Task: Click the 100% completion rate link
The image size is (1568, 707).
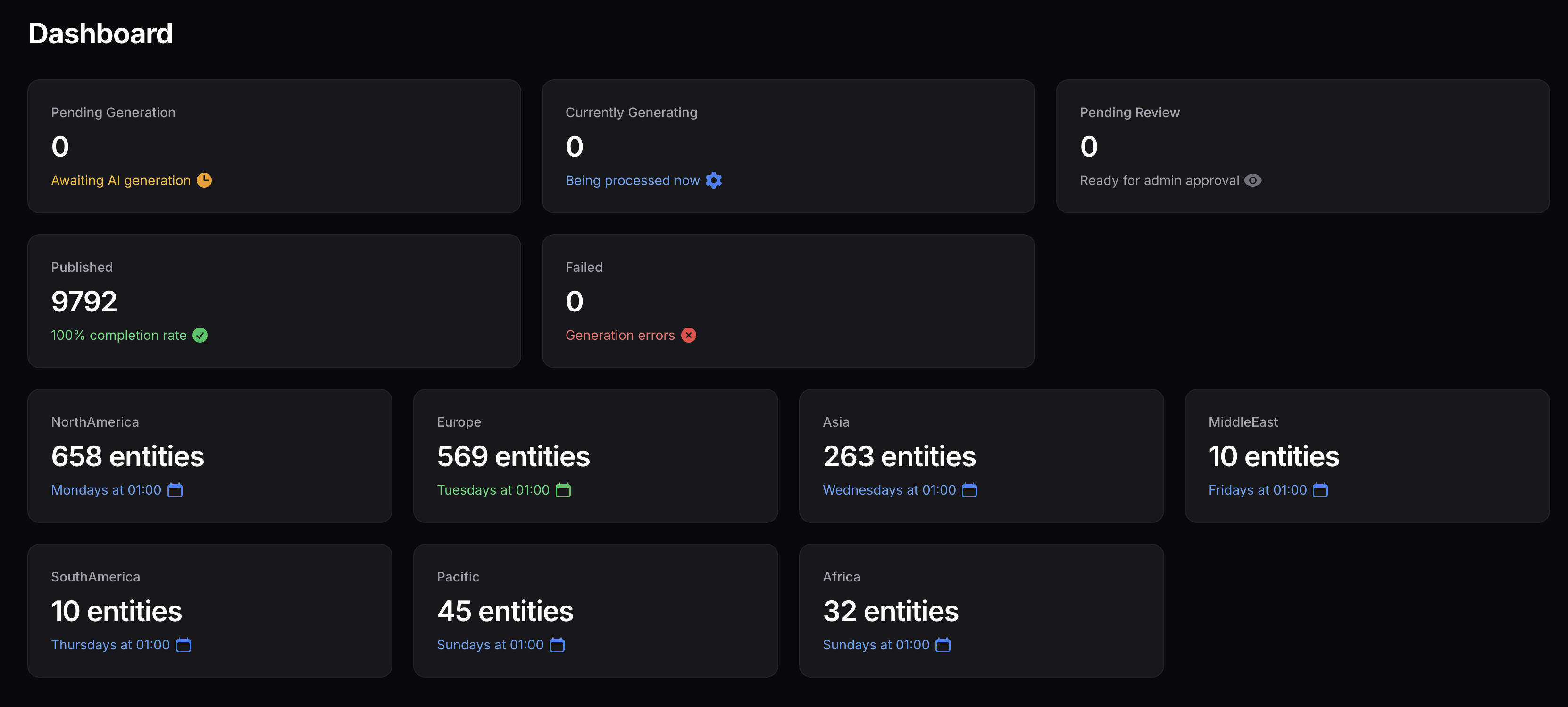Action: click(119, 335)
